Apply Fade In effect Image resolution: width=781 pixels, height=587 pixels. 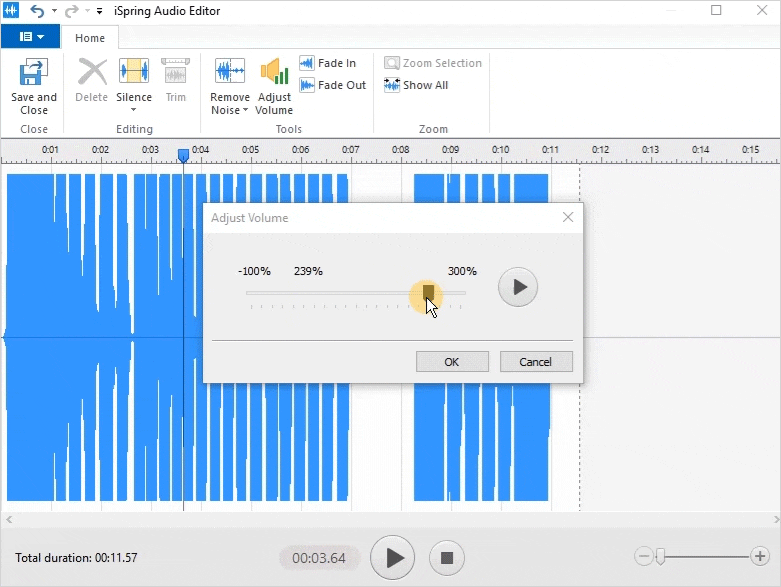pos(328,63)
